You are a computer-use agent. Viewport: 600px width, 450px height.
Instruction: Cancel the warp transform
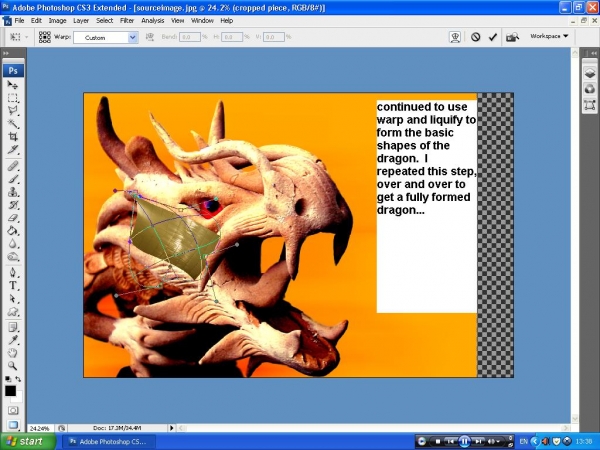pyautogui.click(x=475, y=37)
